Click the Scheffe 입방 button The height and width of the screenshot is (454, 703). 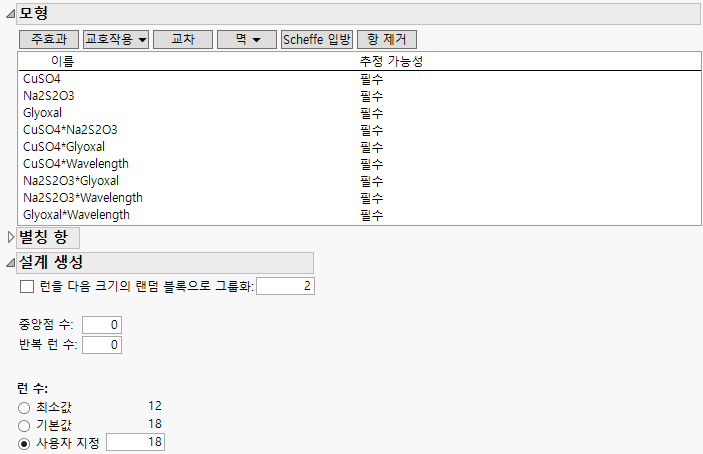click(x=317, y=39)
